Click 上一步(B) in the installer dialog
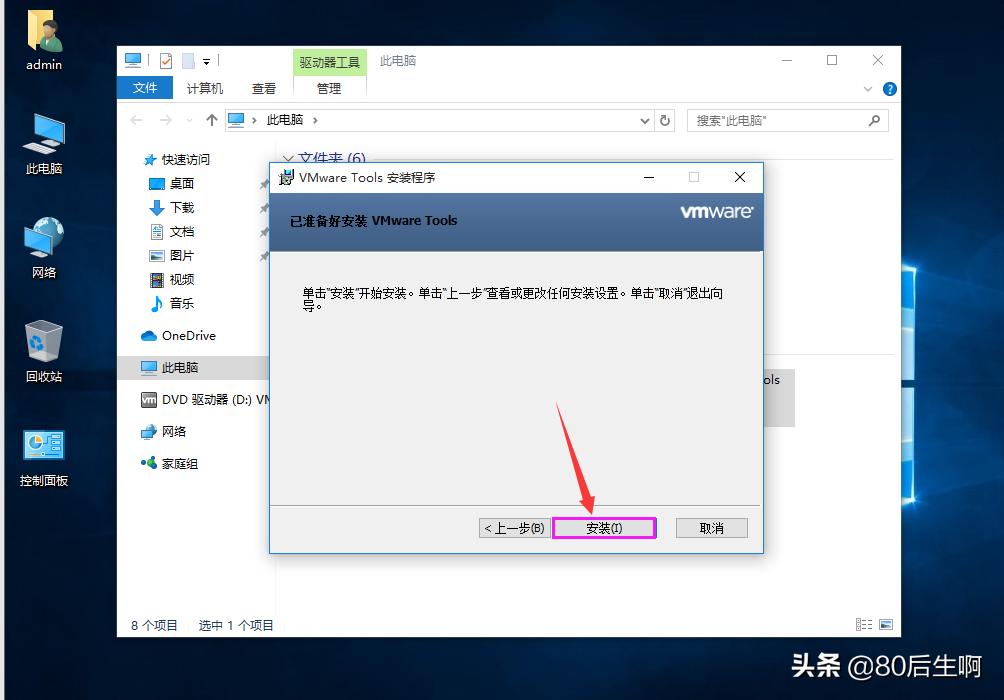 (x=514, y=527)
